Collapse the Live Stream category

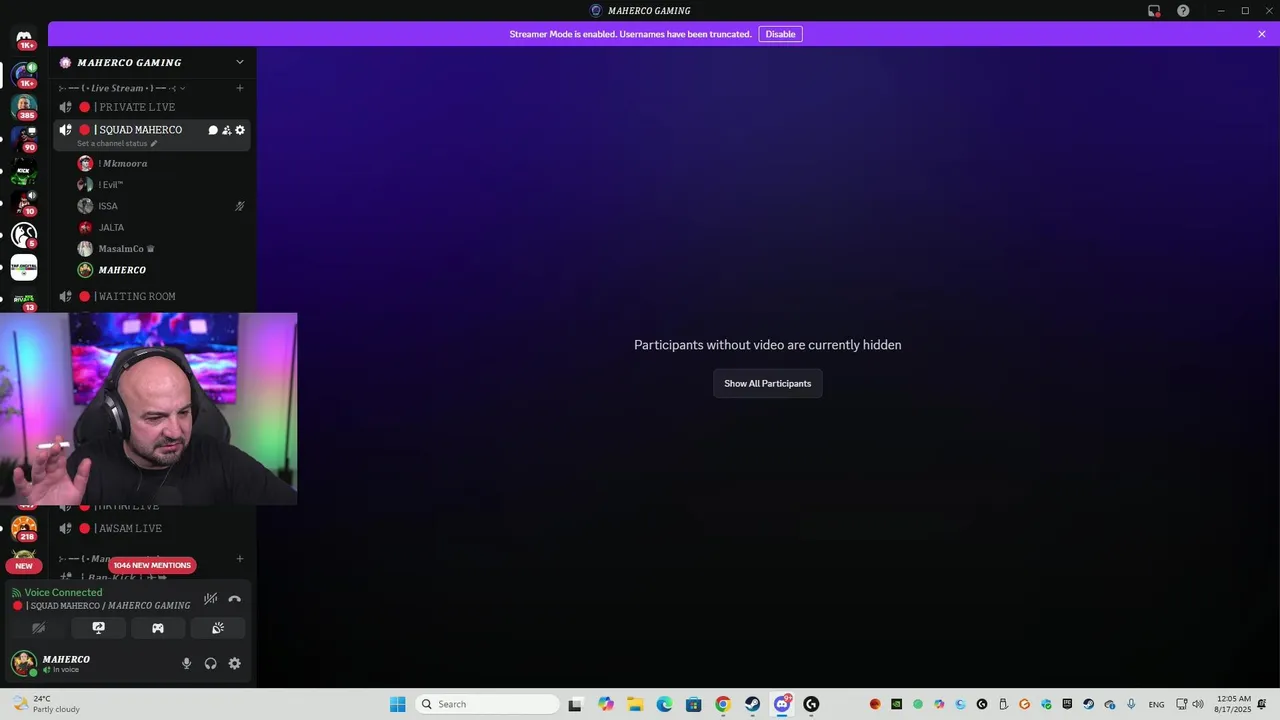click(x=122, y=88)
